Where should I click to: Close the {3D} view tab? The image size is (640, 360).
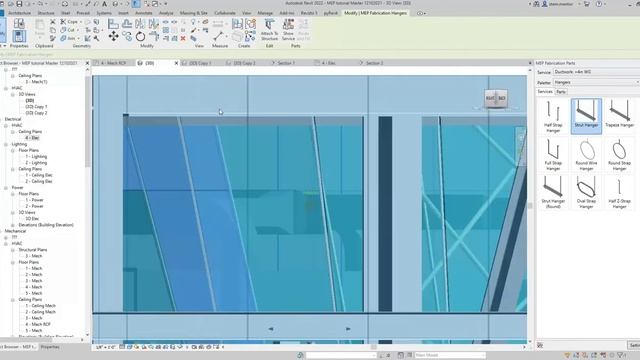[x=176, y=63]
